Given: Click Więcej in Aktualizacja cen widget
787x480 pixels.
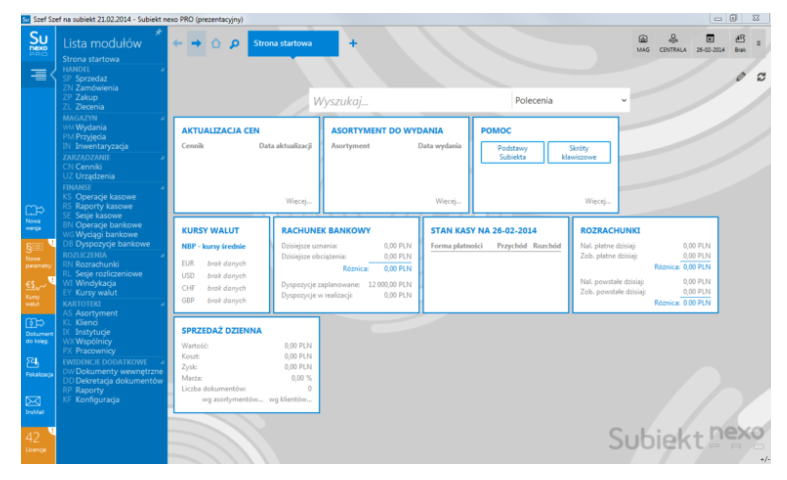Looking at the screenshot, I should tap(299, 201).
